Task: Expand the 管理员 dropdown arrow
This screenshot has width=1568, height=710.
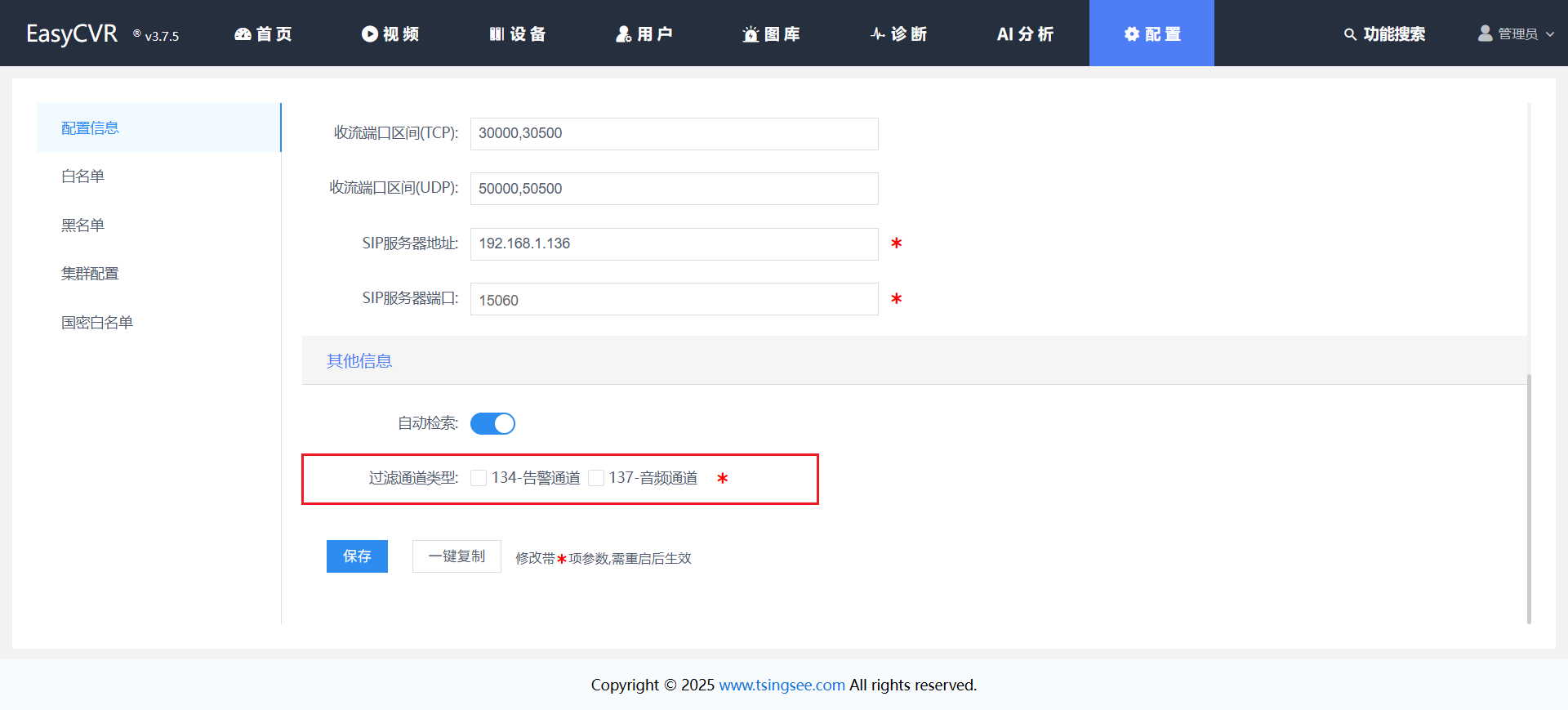Action: [1550, 34]
